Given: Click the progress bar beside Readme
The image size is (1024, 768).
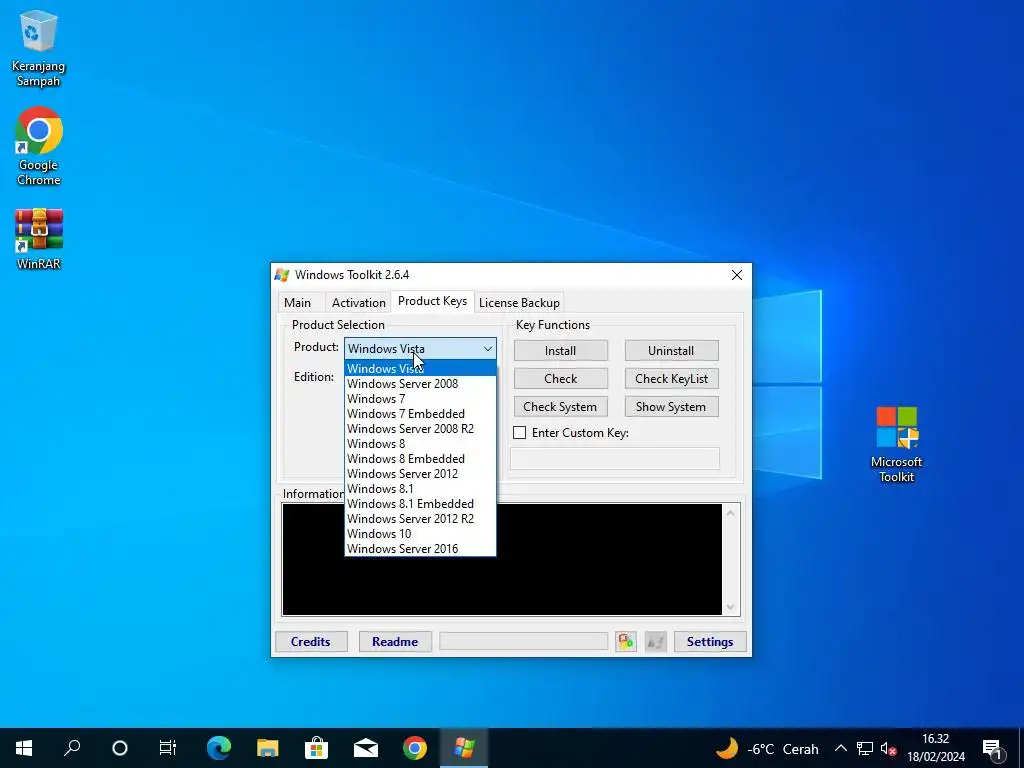Looking at the screenshot, I should click(523, 641).
